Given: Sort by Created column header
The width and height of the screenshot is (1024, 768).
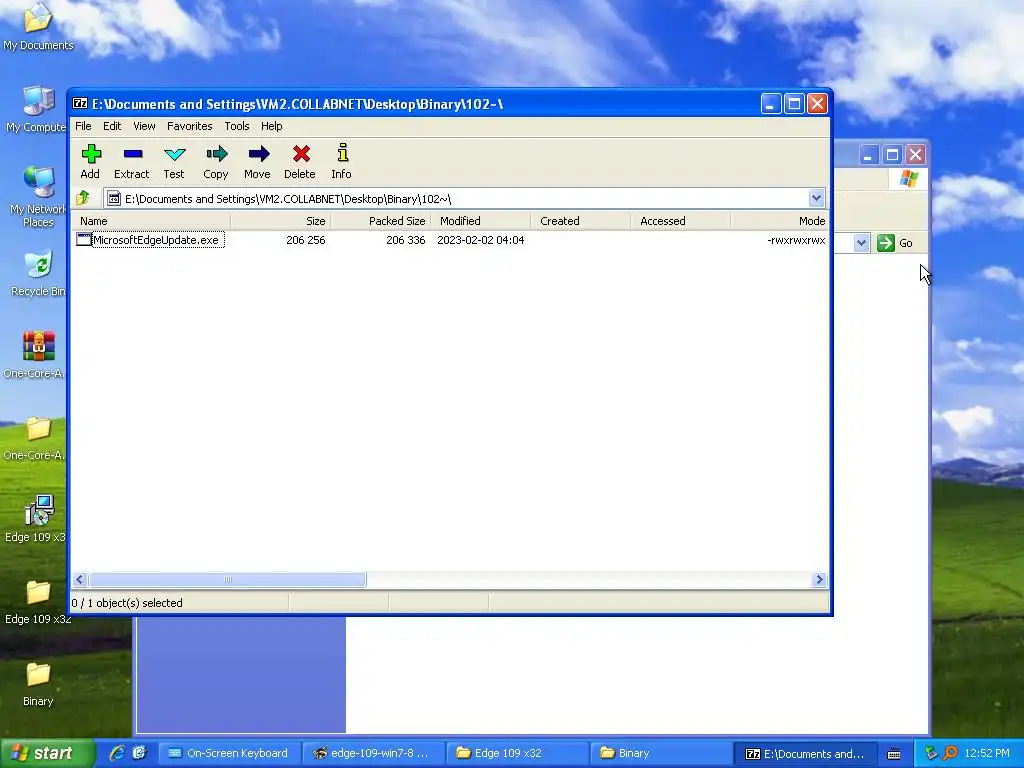Looking at the screenshot, I should [x=581, y=221].
